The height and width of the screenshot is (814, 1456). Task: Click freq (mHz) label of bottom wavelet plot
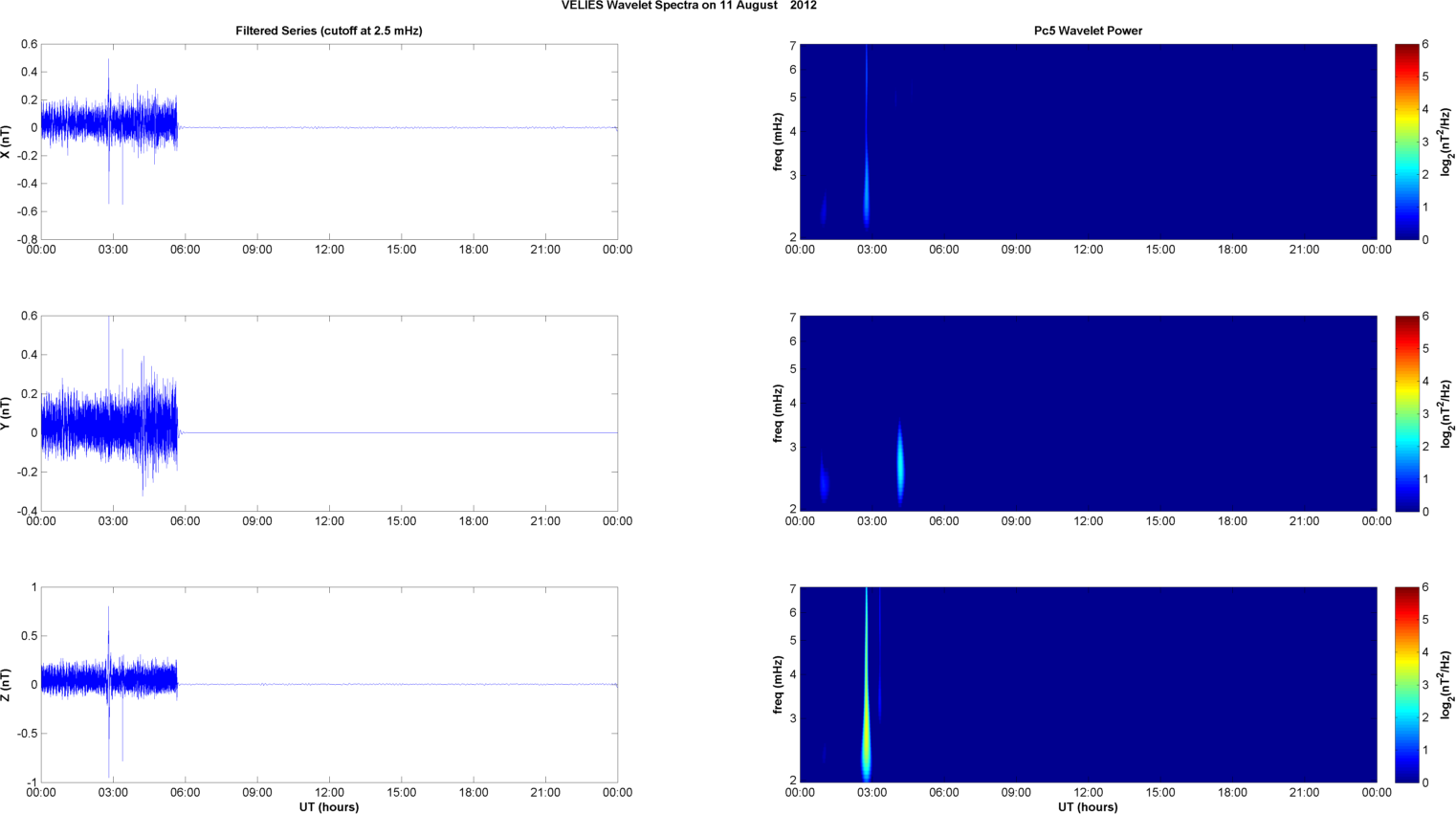(778, 685)
